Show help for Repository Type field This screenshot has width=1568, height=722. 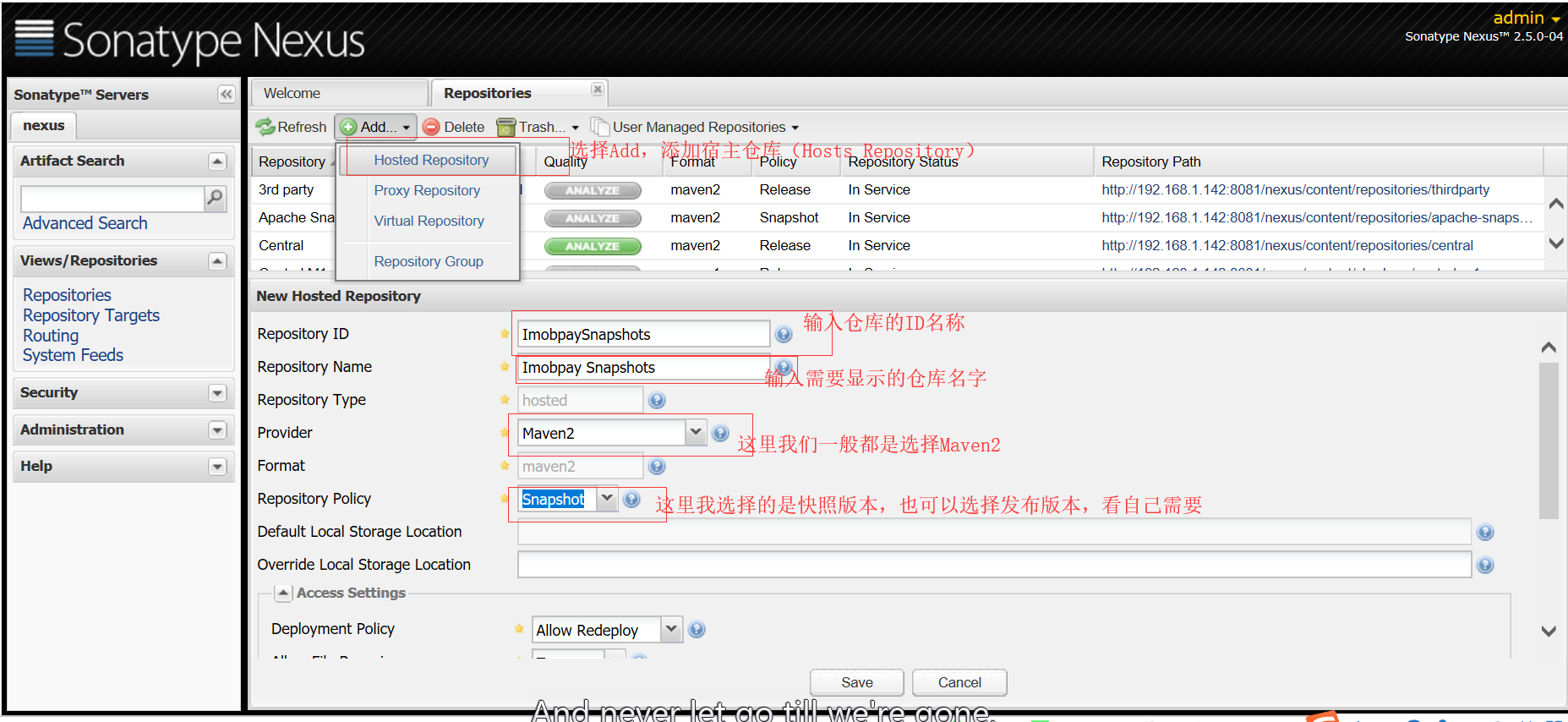tap(657, 401)
